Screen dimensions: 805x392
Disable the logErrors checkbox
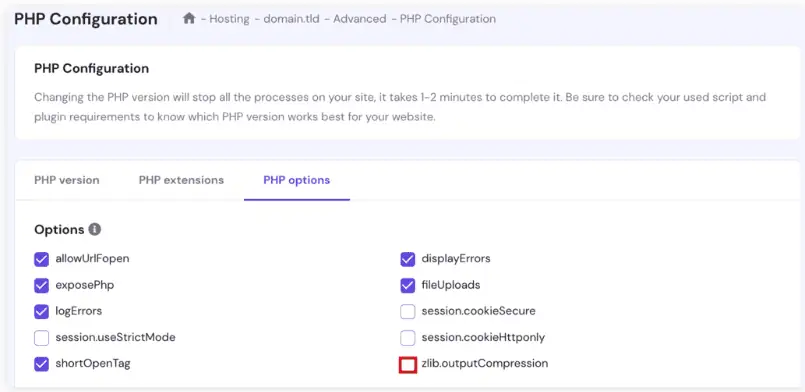point(41,312)
